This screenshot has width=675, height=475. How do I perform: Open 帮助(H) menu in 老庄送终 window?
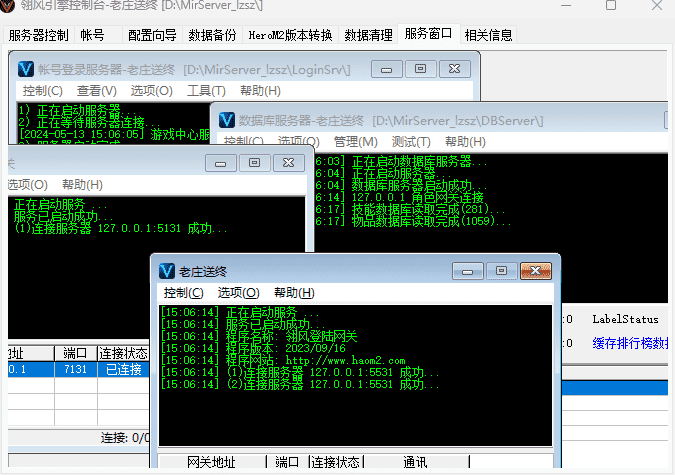pos(294,293)
